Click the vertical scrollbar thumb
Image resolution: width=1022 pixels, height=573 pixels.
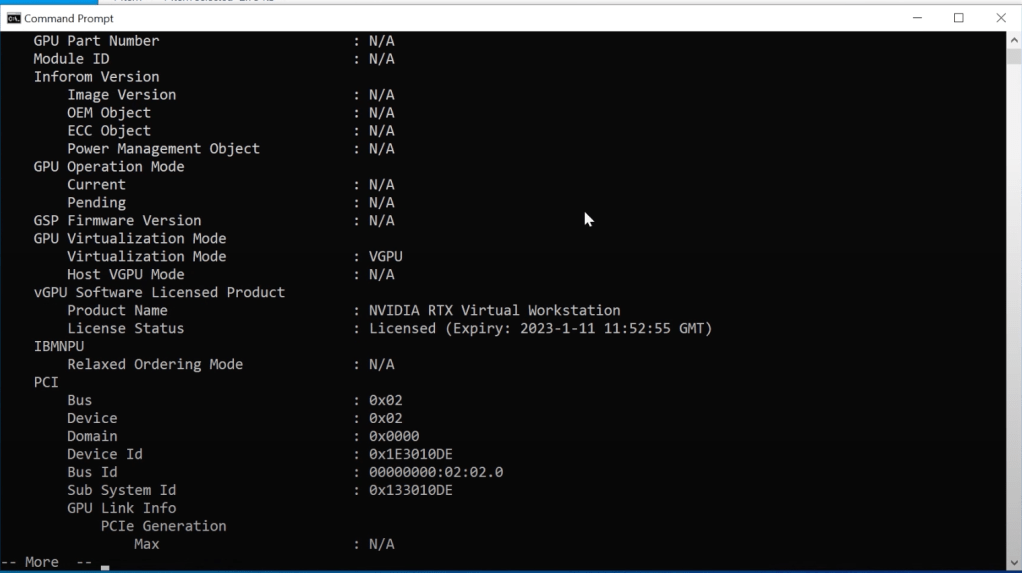pos(1013,57)
